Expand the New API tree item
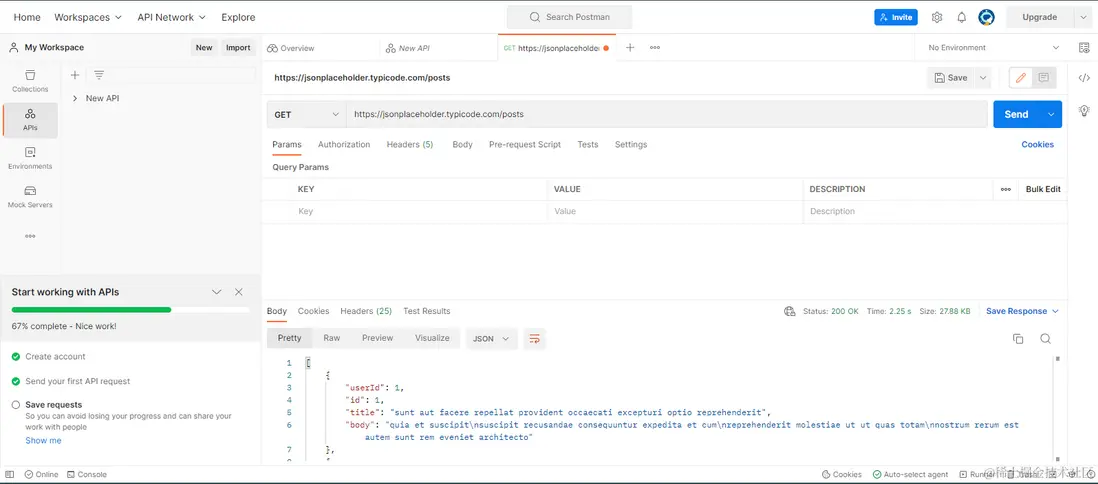Viewport: 1098px width, 484px height. tap(75, 98)
